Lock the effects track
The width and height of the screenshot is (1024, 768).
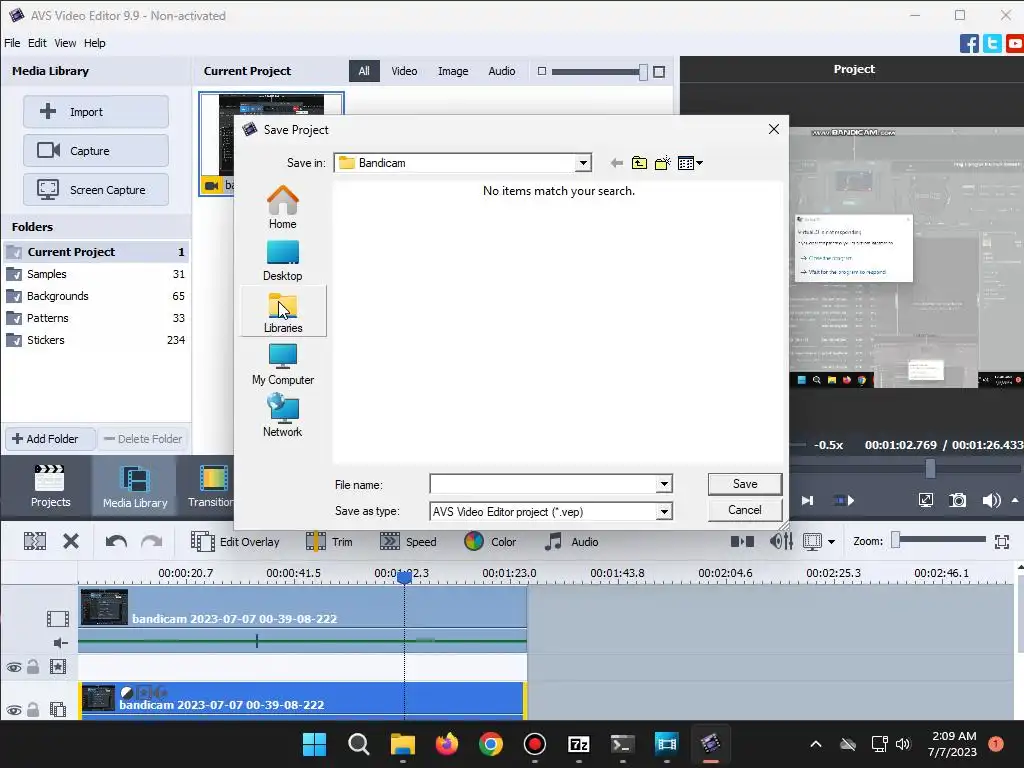(x=33, y=667)
